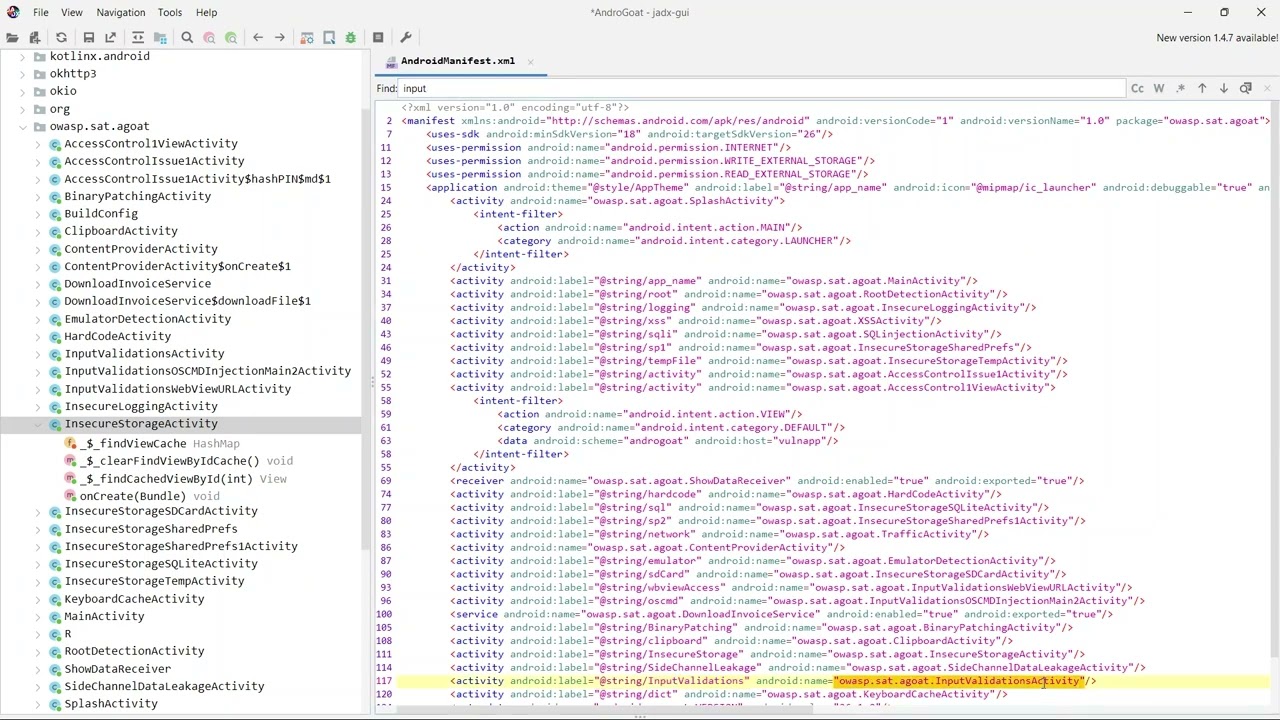The height and width of the screenshot is (720, 1280).
Task: Open the File menu
Action: coord(41,12)
